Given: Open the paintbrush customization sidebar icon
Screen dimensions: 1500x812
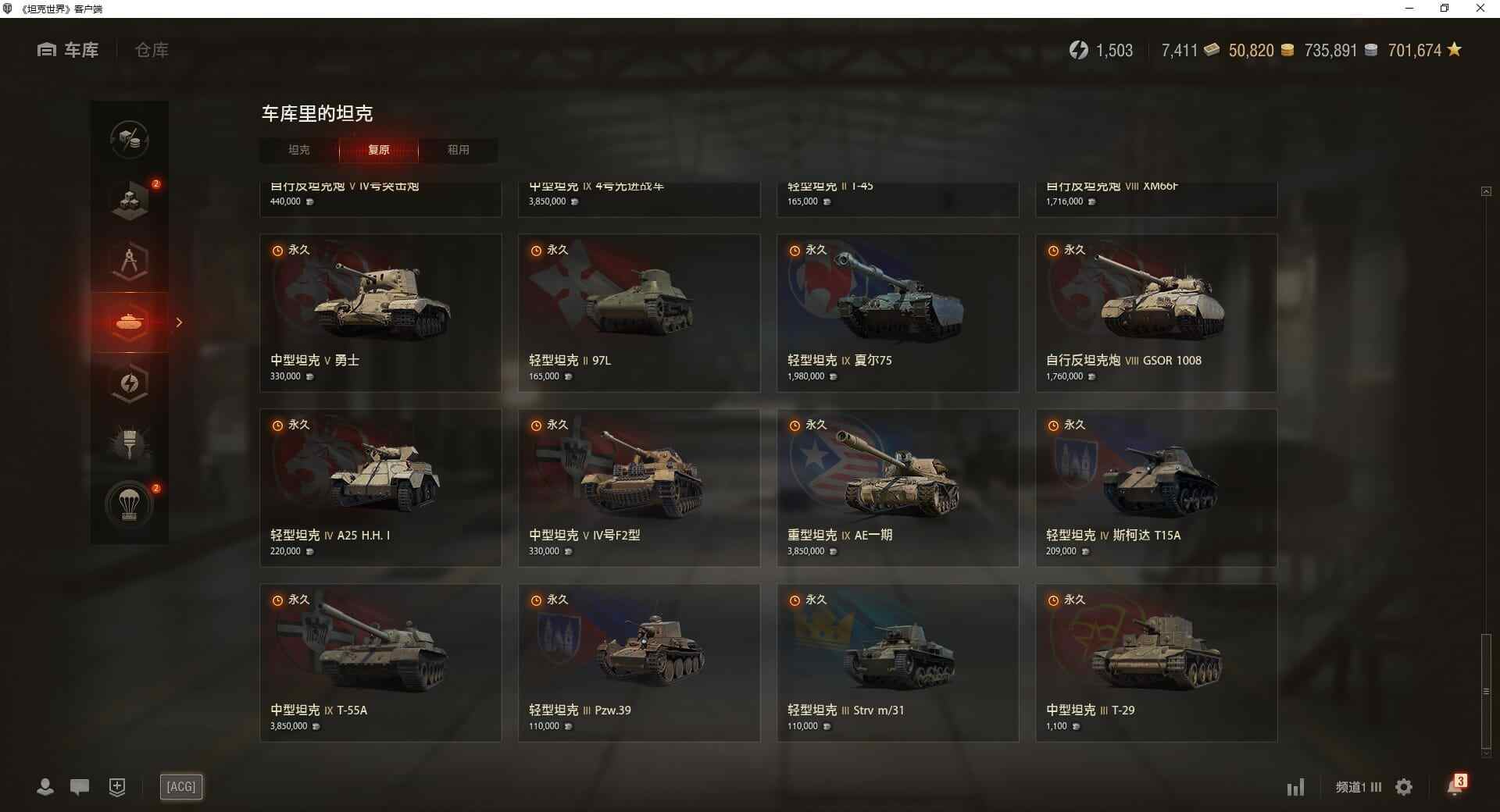Looking at the screenshot, I should click(x=130, y=443).
